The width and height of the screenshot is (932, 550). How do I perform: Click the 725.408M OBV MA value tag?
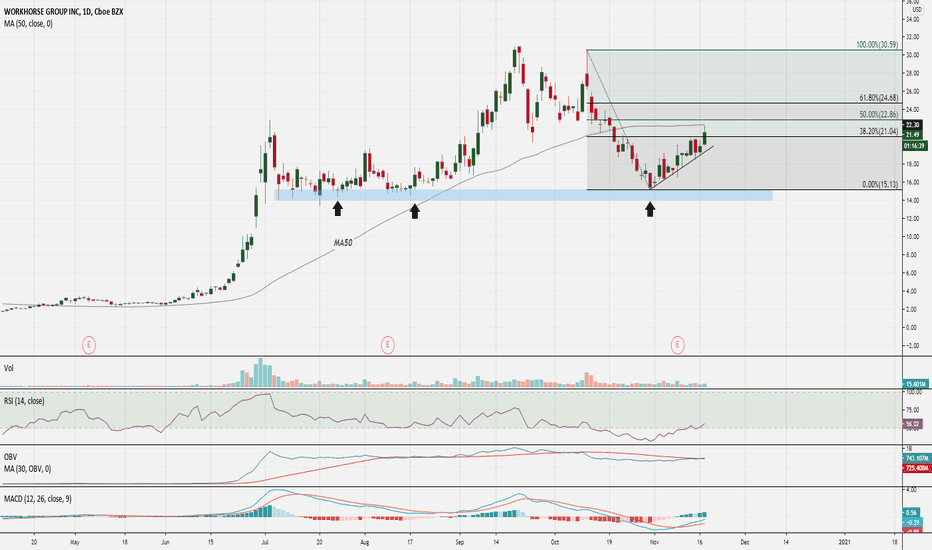pyautogui.click(x=916, y=469)
